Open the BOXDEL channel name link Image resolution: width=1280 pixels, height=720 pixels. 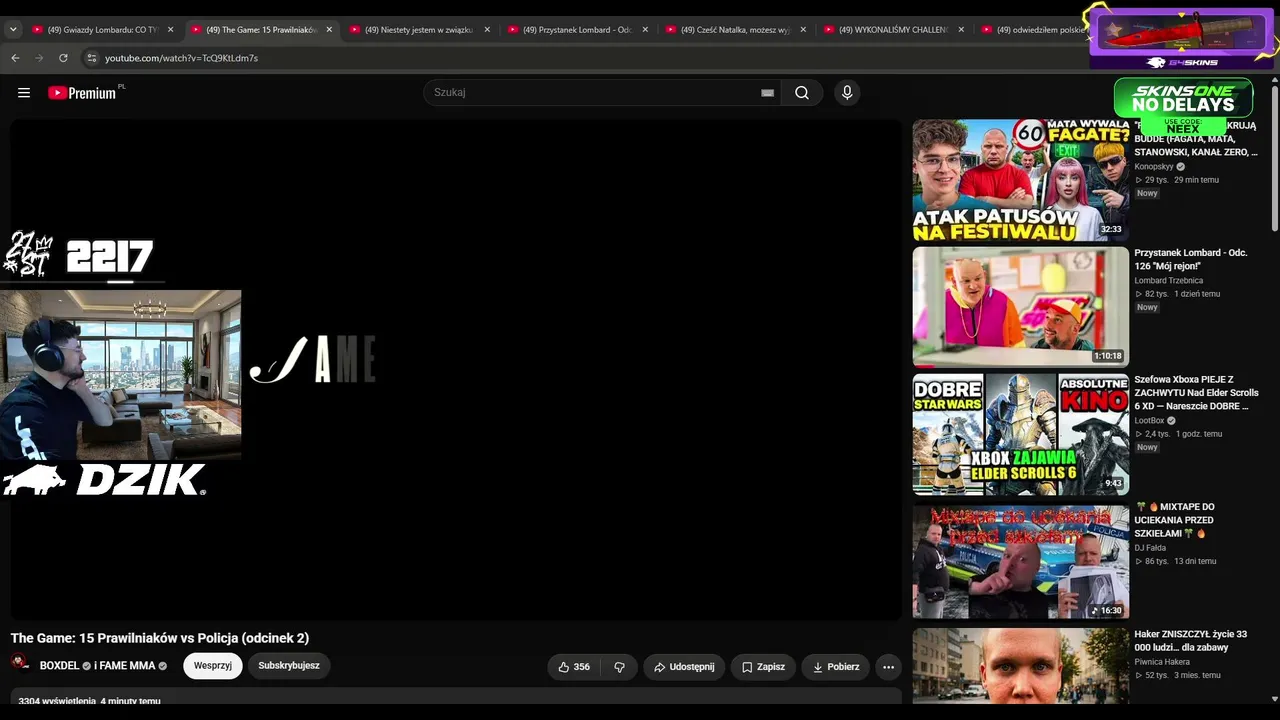pos(60,666)
